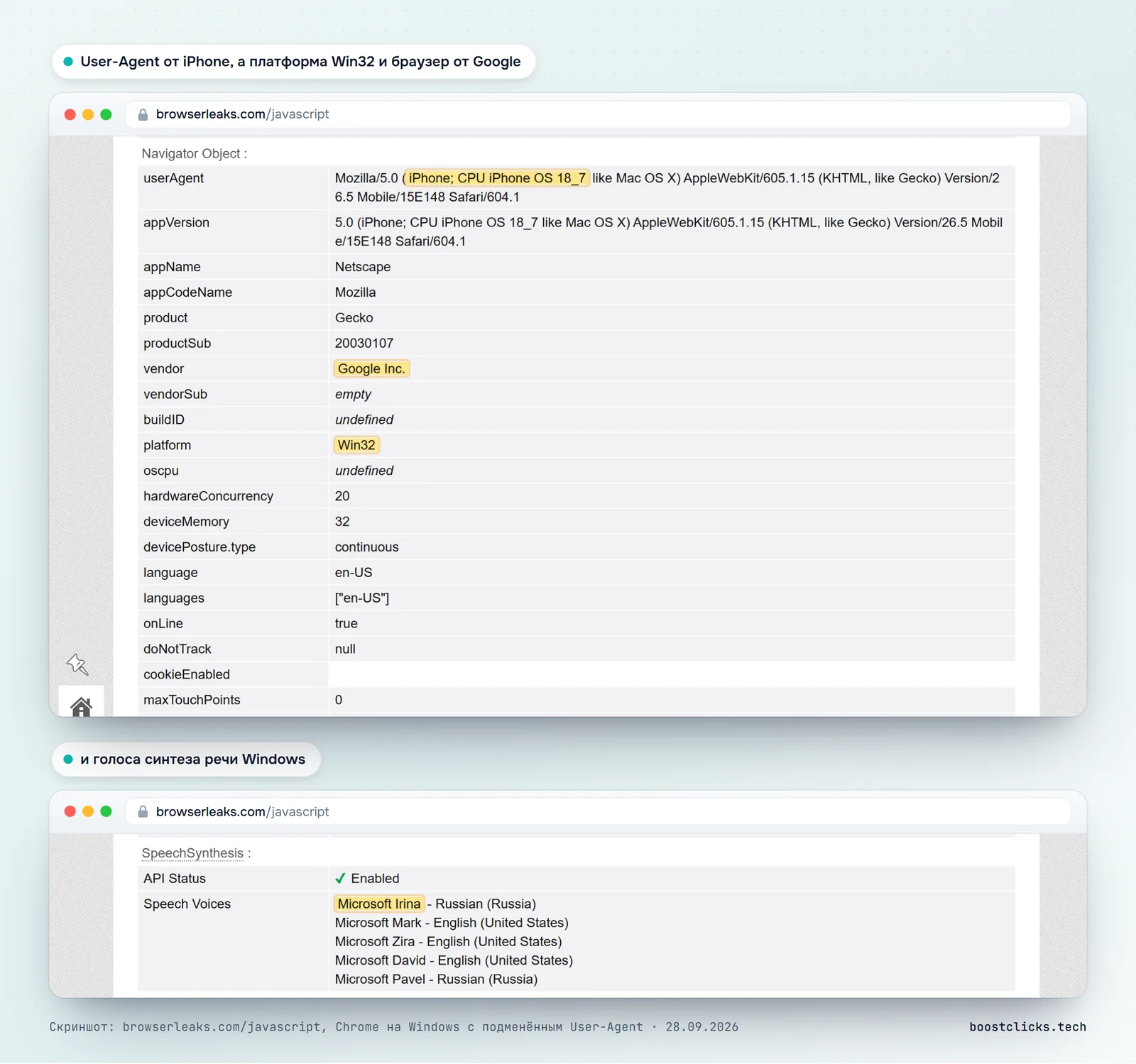
Task: Click the Gecko product value
Action: coord(354,318)
